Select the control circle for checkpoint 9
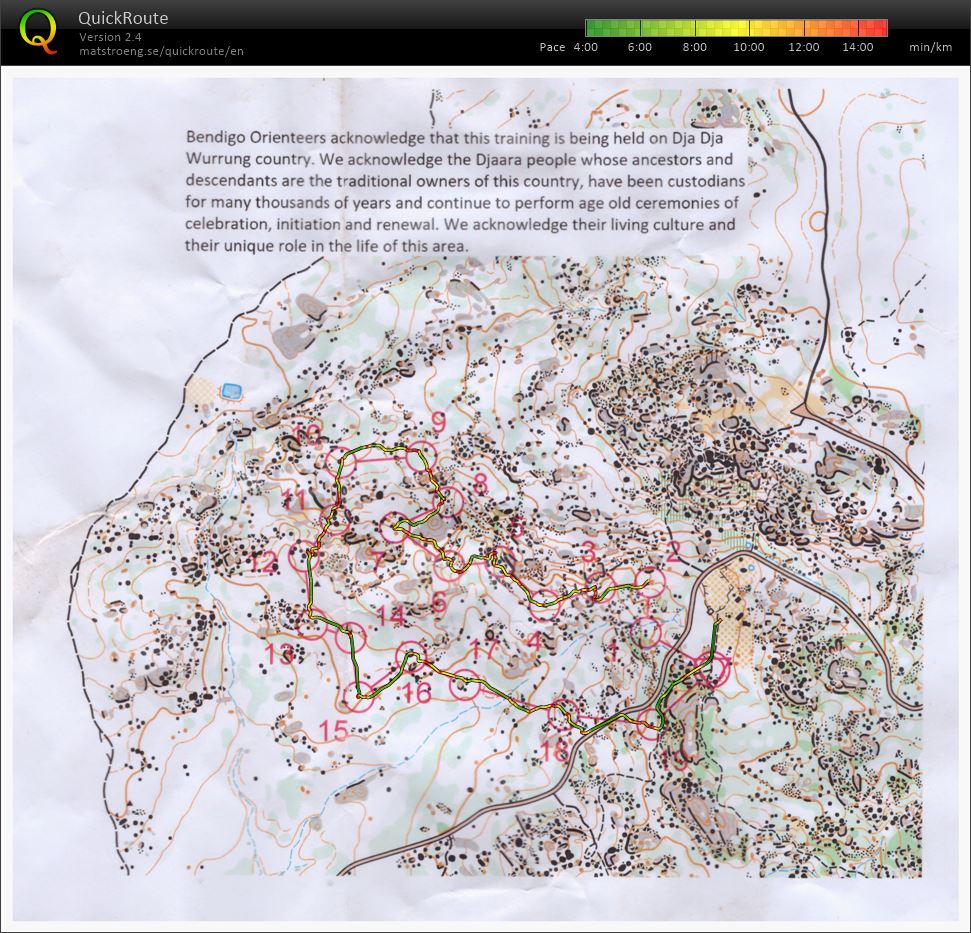 click(419, 455)
